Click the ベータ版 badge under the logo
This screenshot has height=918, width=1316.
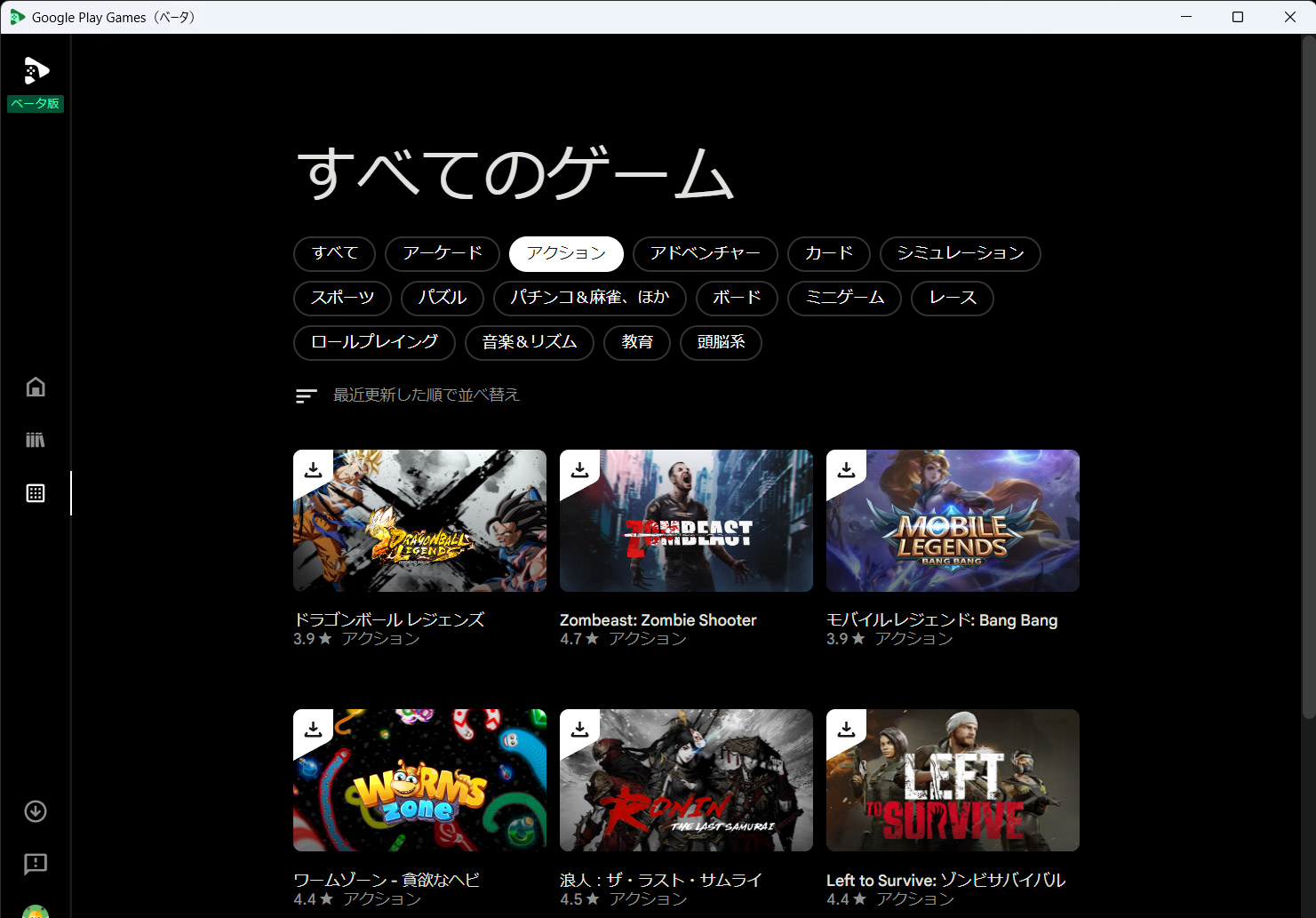pos(36,104)
